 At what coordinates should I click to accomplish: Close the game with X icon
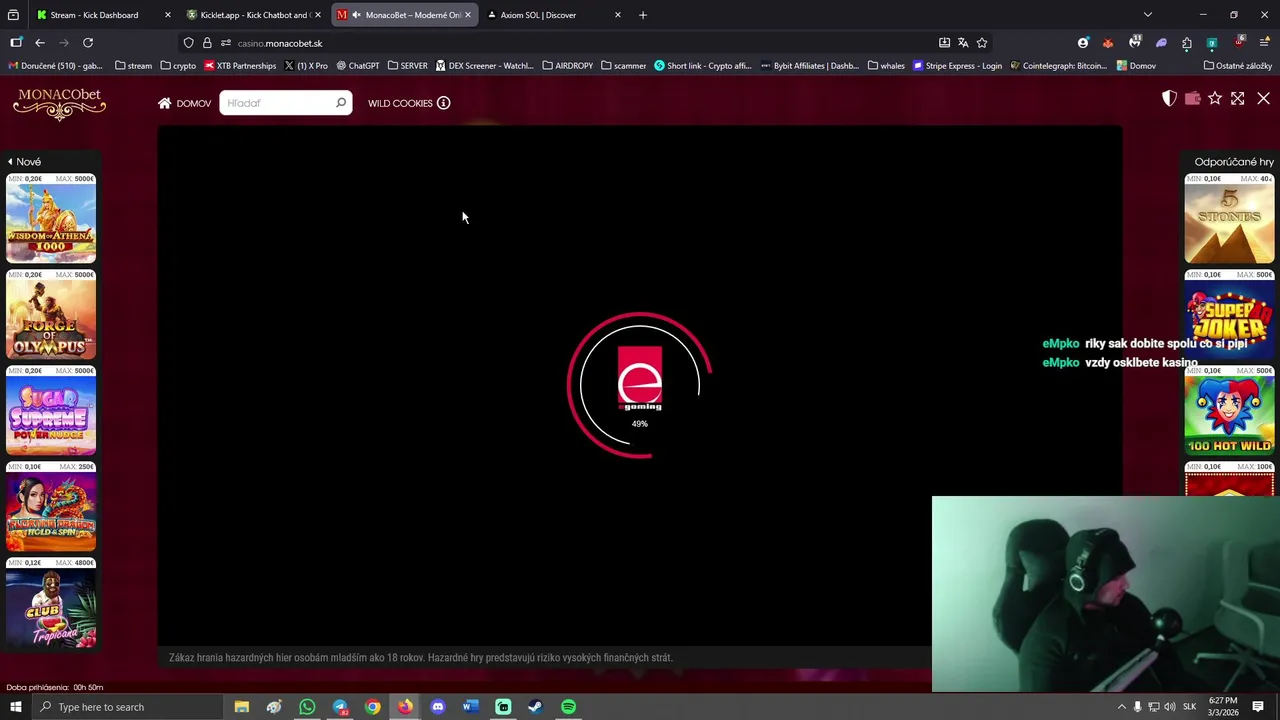coord(1263,98)
